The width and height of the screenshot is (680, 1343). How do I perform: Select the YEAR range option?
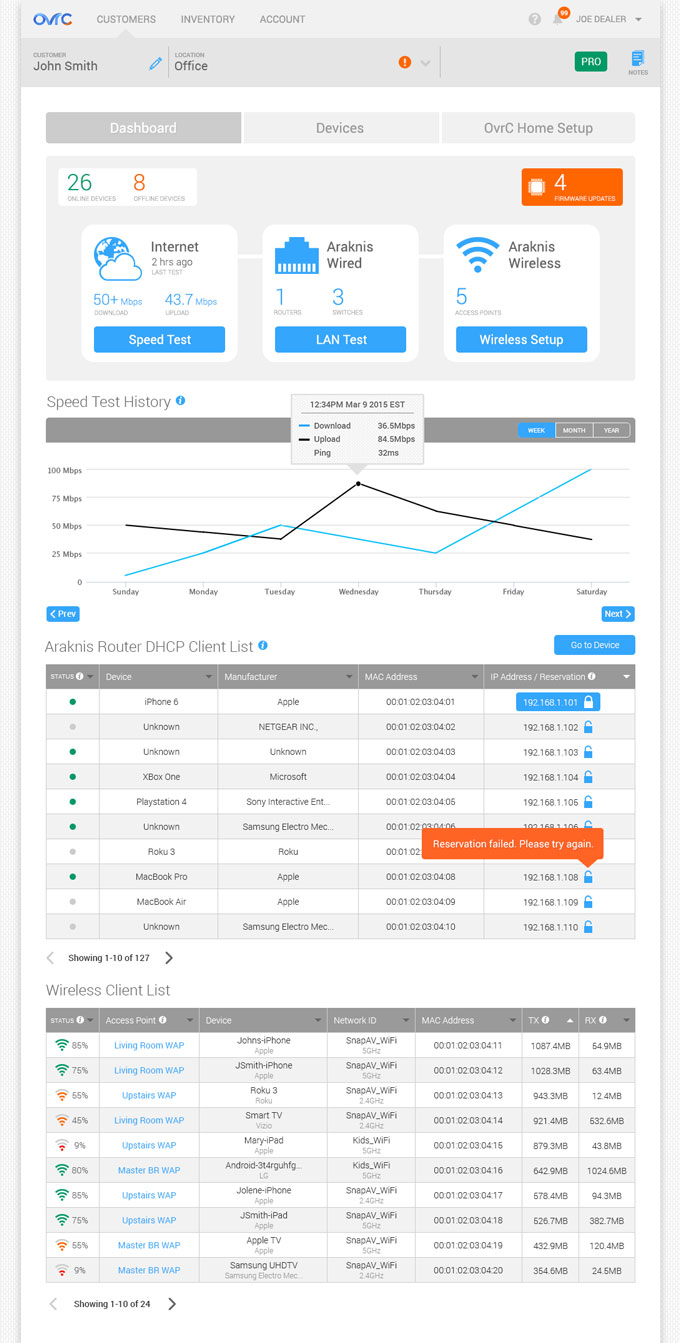(612, 430)
